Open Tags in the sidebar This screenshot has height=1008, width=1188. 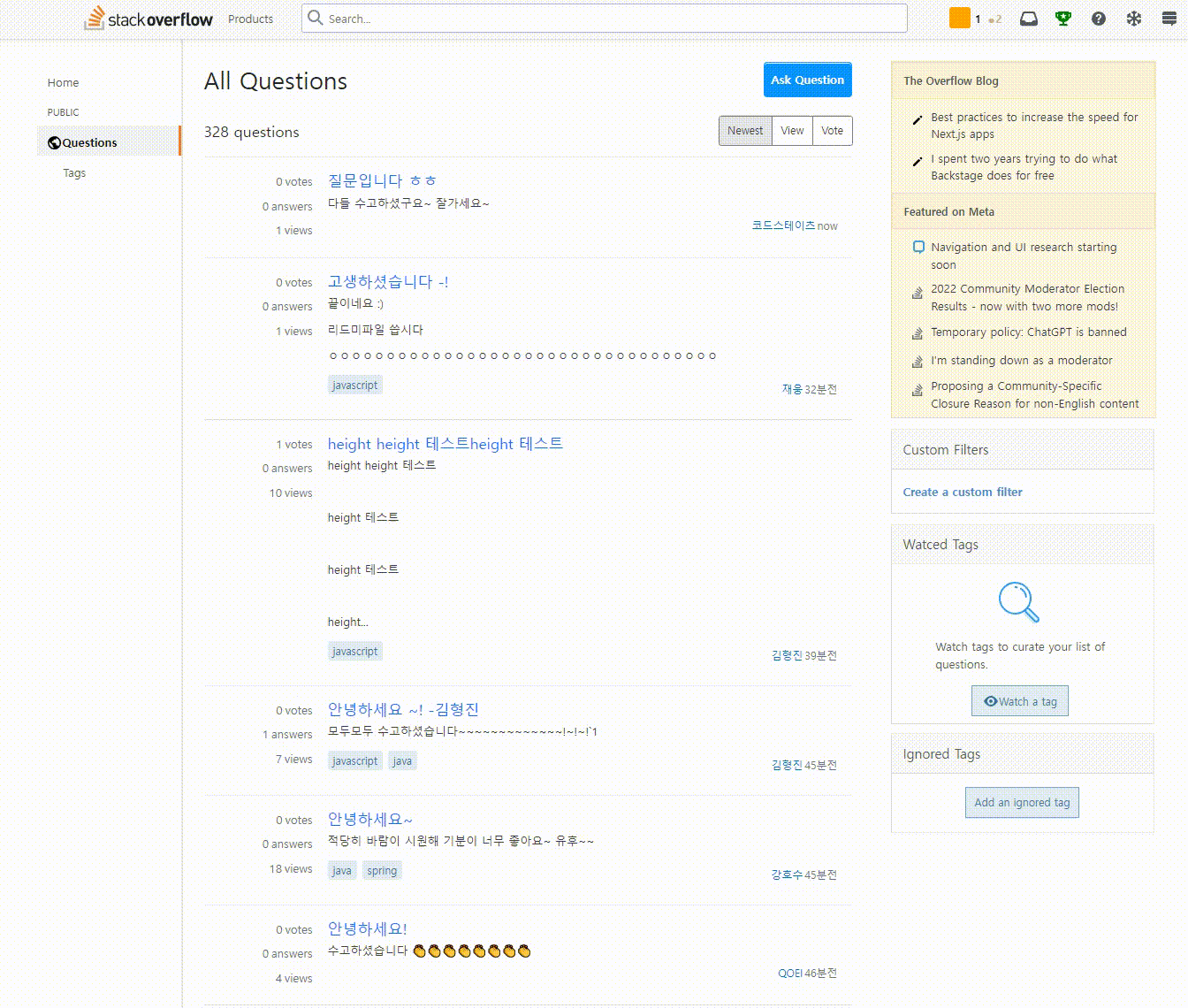[x=74, y=172]
